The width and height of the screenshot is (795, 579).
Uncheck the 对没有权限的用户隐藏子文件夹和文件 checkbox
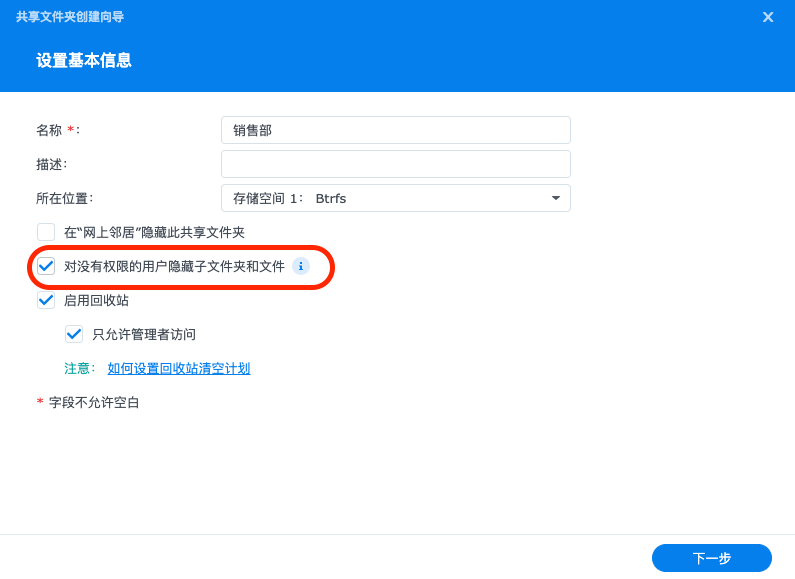pyautogui.click(x=46, y=266)
